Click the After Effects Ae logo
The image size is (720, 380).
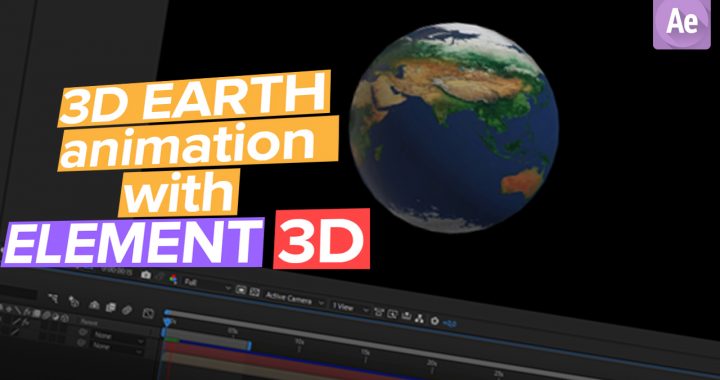[682, 23]
